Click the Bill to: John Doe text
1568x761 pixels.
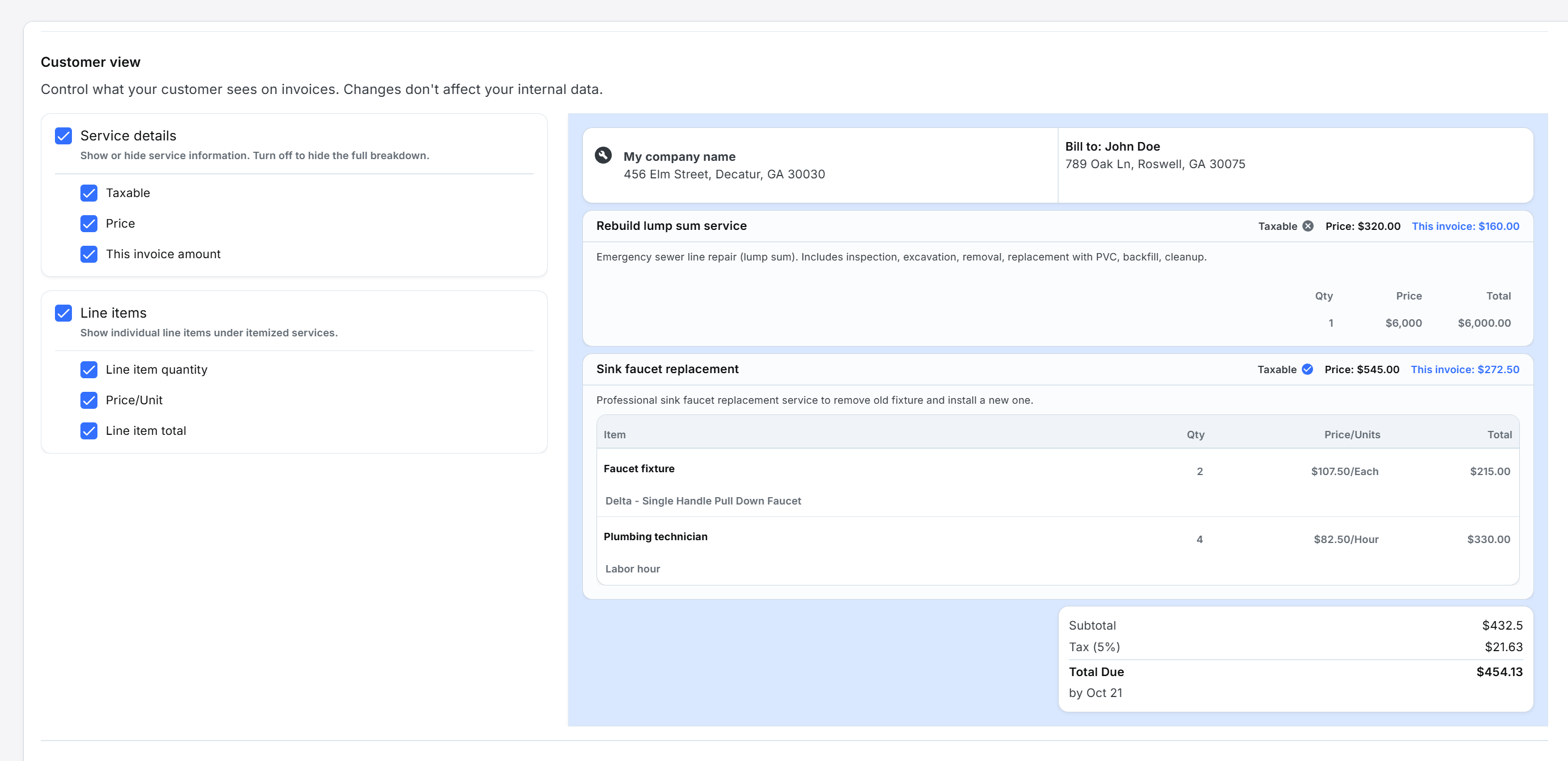coord(1112,146)
